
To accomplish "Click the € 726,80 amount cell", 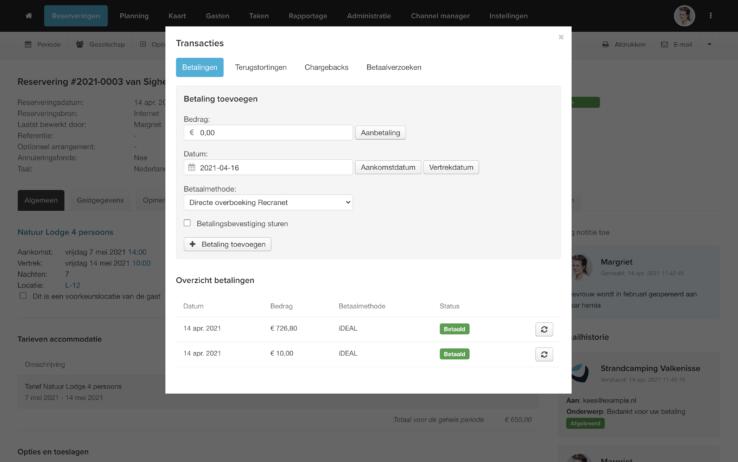I will (x=283, y=328).
